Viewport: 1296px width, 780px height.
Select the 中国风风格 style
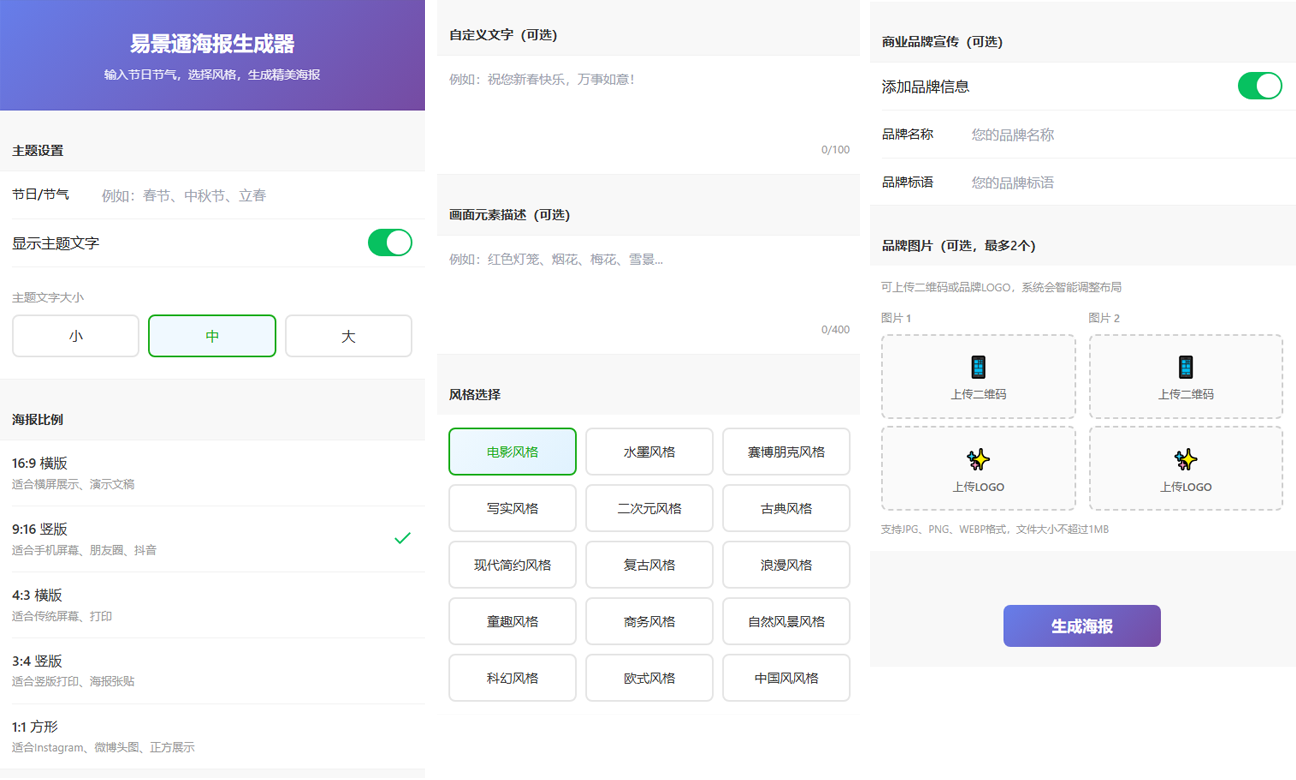tap(786, 677)
